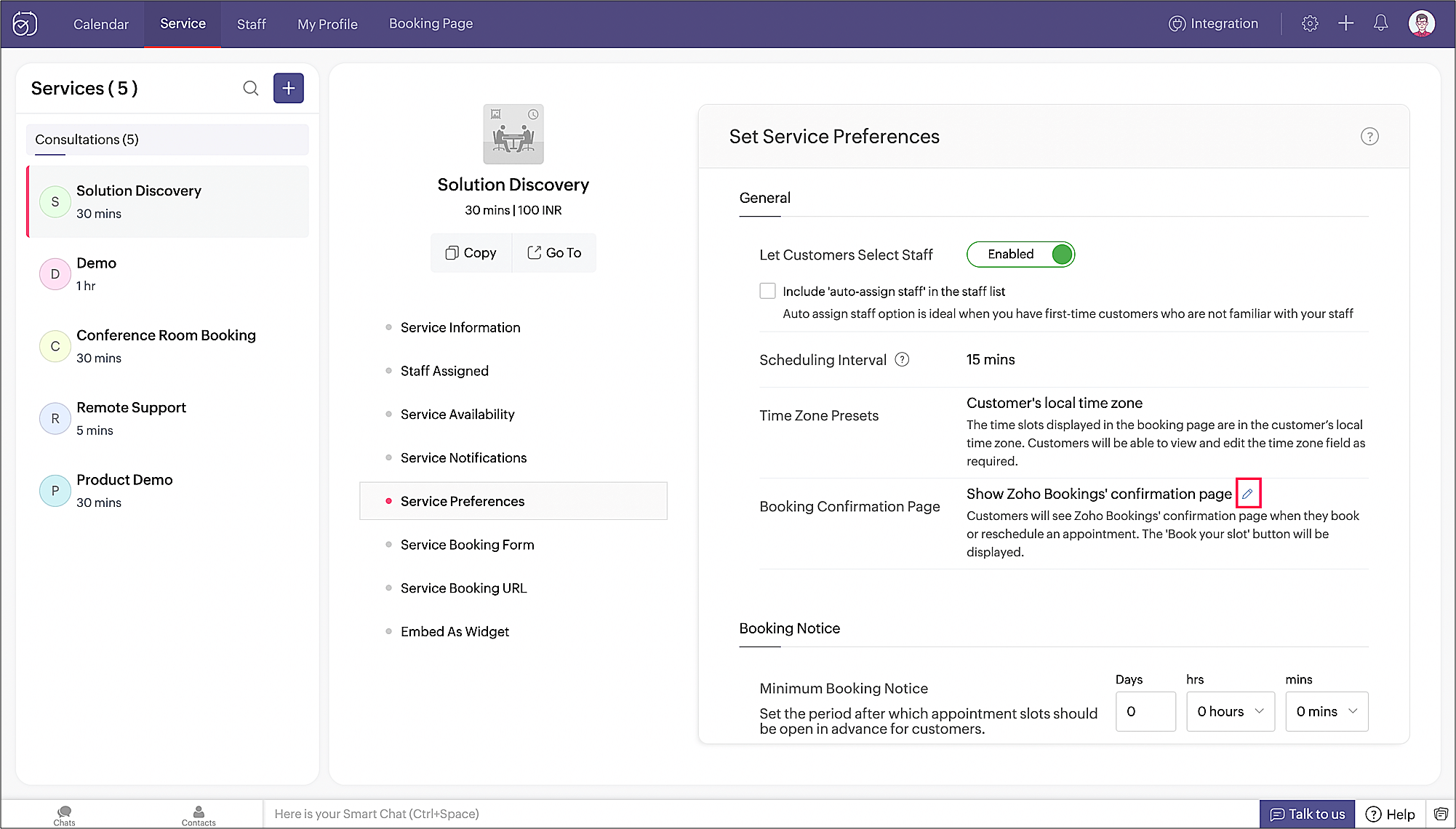The image size is (1456, 829).
Task: Add a new service with plus button
Action: pyautogui.click(x=289, y=89)
